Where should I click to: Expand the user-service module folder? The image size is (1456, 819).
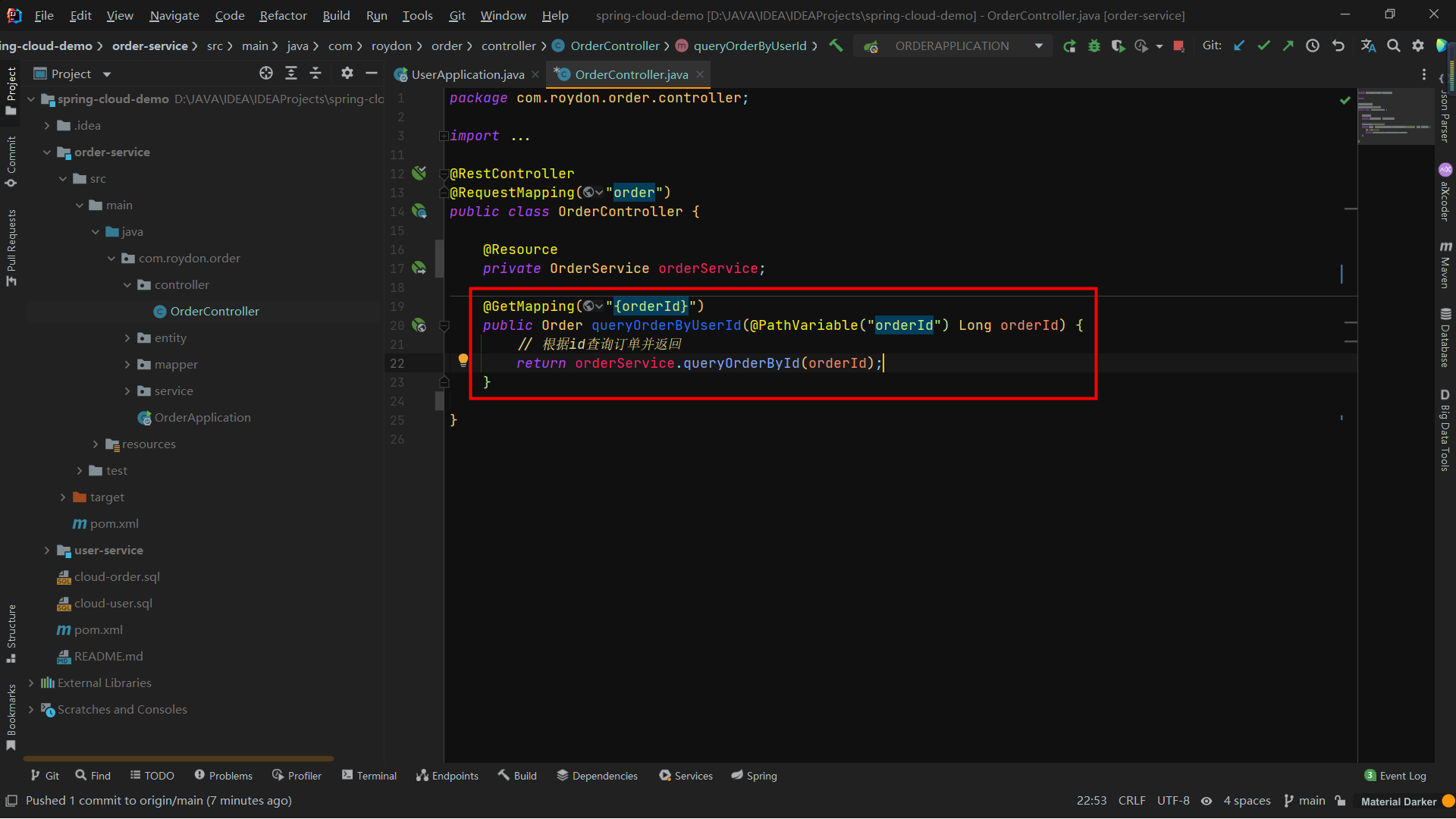[x=47, y=551]
